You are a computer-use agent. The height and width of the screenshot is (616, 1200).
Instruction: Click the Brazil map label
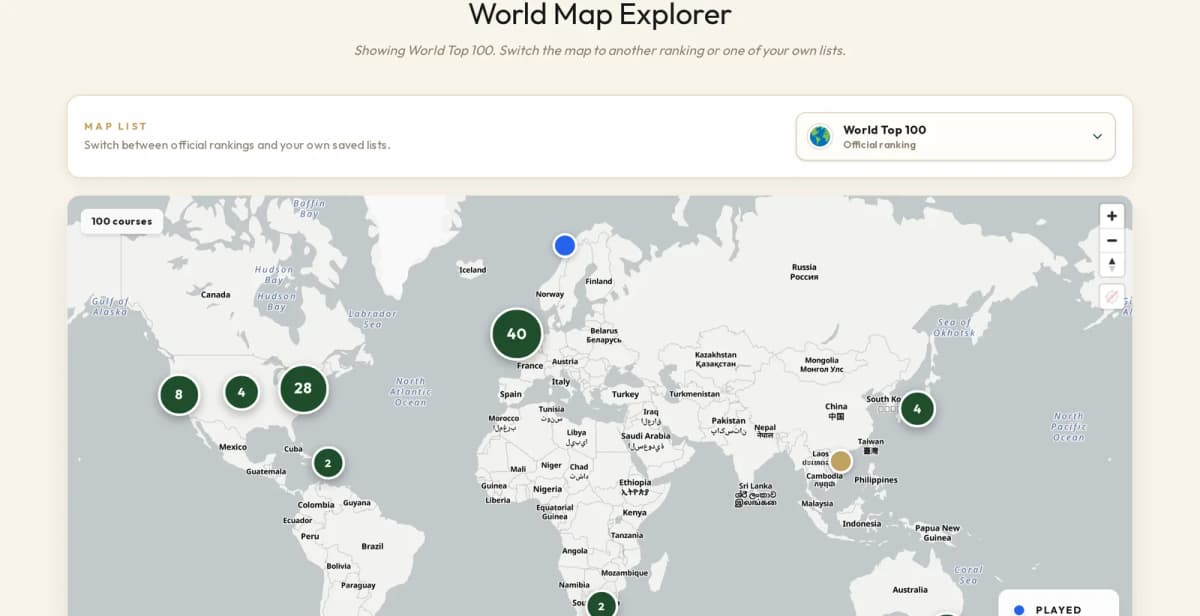(372, 546)
